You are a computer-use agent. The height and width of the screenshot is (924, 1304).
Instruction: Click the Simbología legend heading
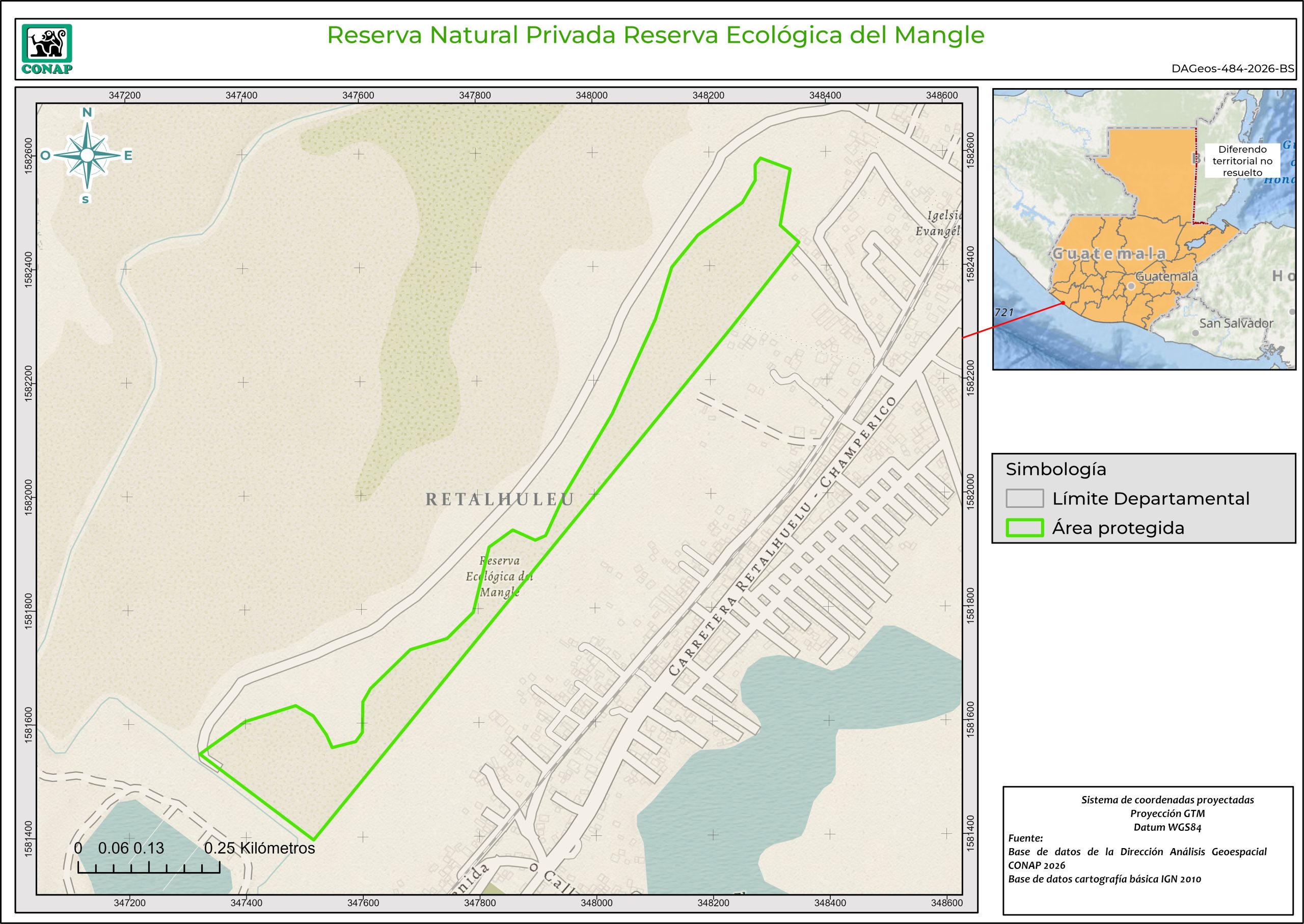click(x=1055, y=470)
